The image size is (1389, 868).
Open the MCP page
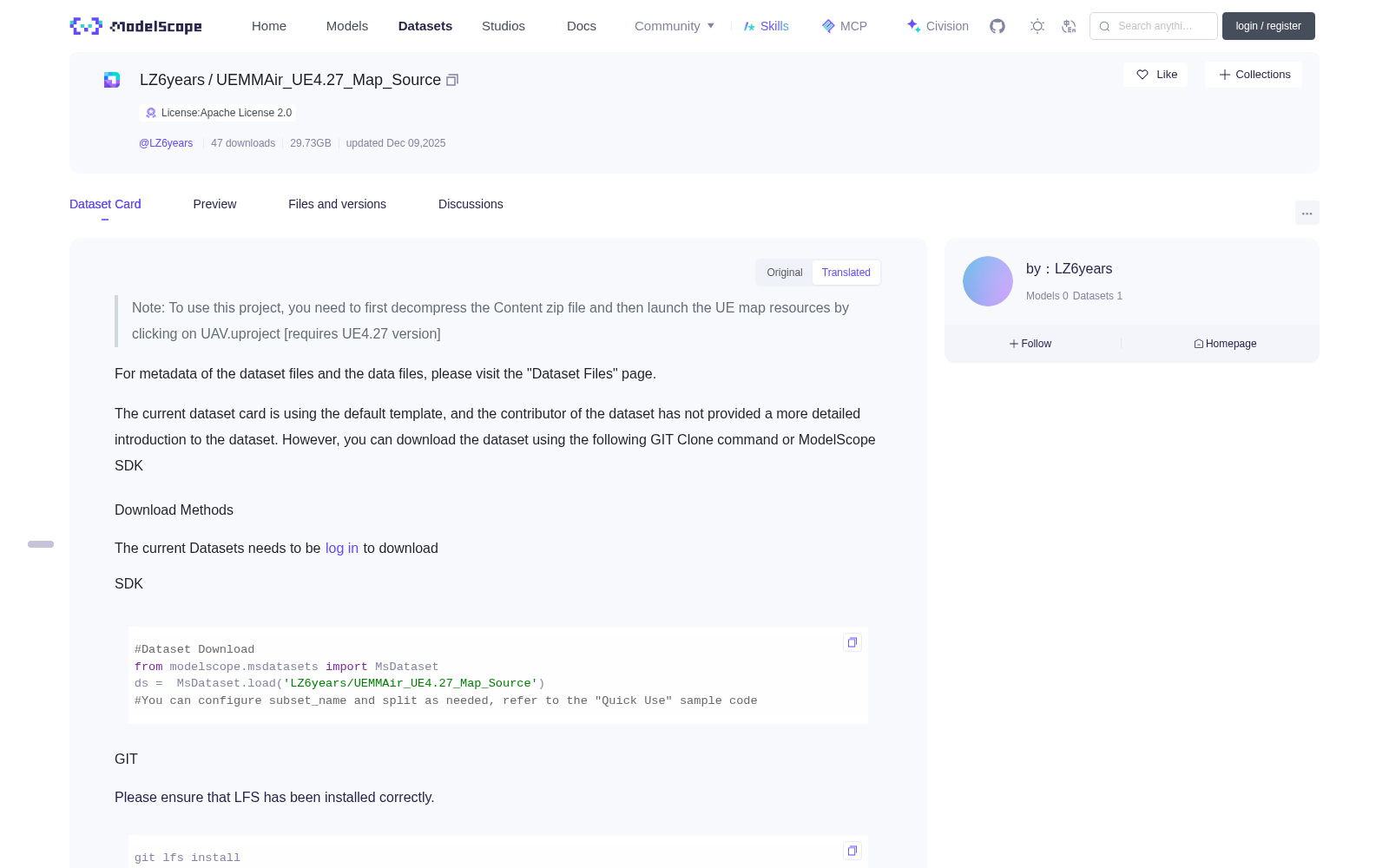coord(845,26)
